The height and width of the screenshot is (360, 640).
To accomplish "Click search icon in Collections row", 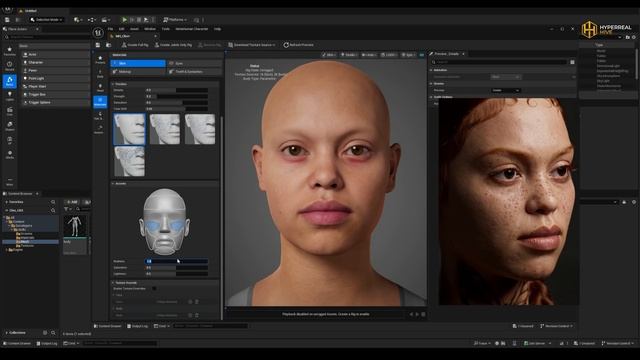I will coord(53,333).
